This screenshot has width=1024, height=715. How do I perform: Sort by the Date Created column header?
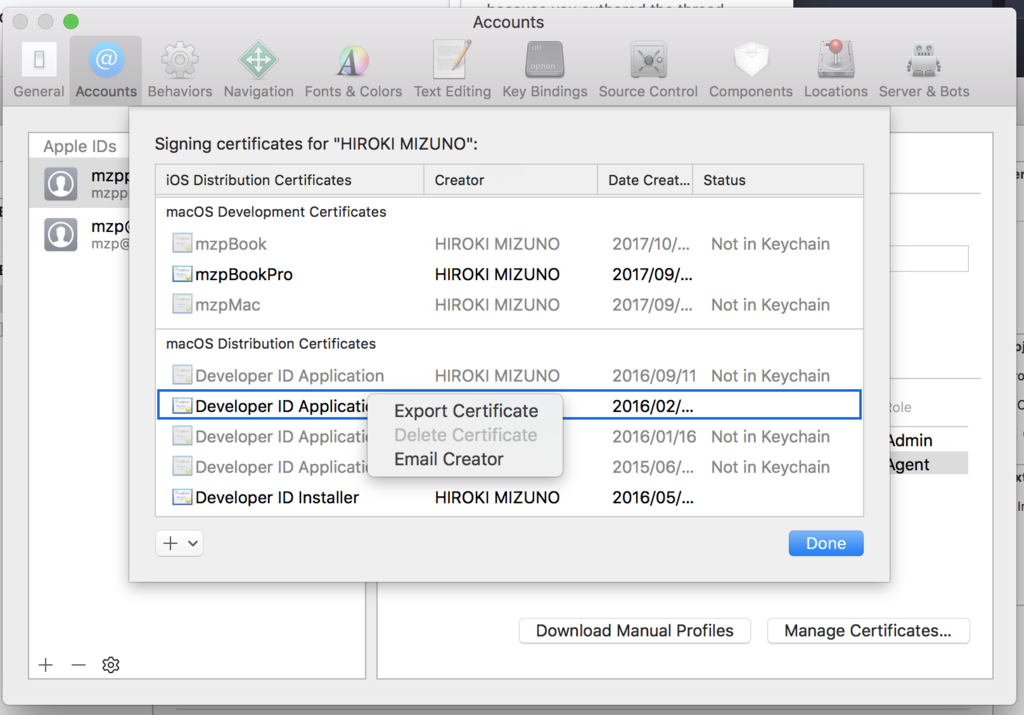click(645, 180)
